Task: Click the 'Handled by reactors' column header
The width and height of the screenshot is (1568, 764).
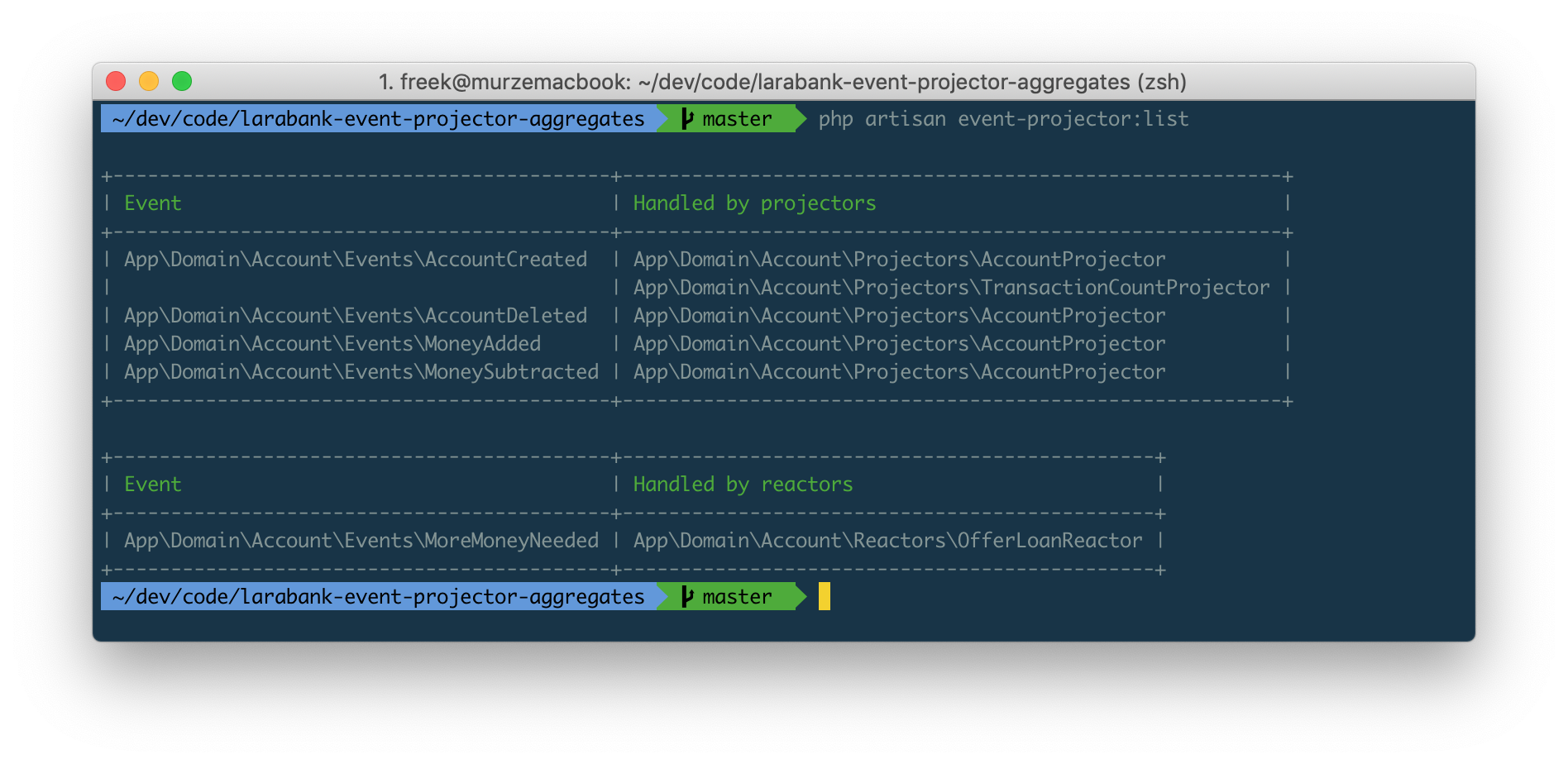Action: click(x=743, y=485)
